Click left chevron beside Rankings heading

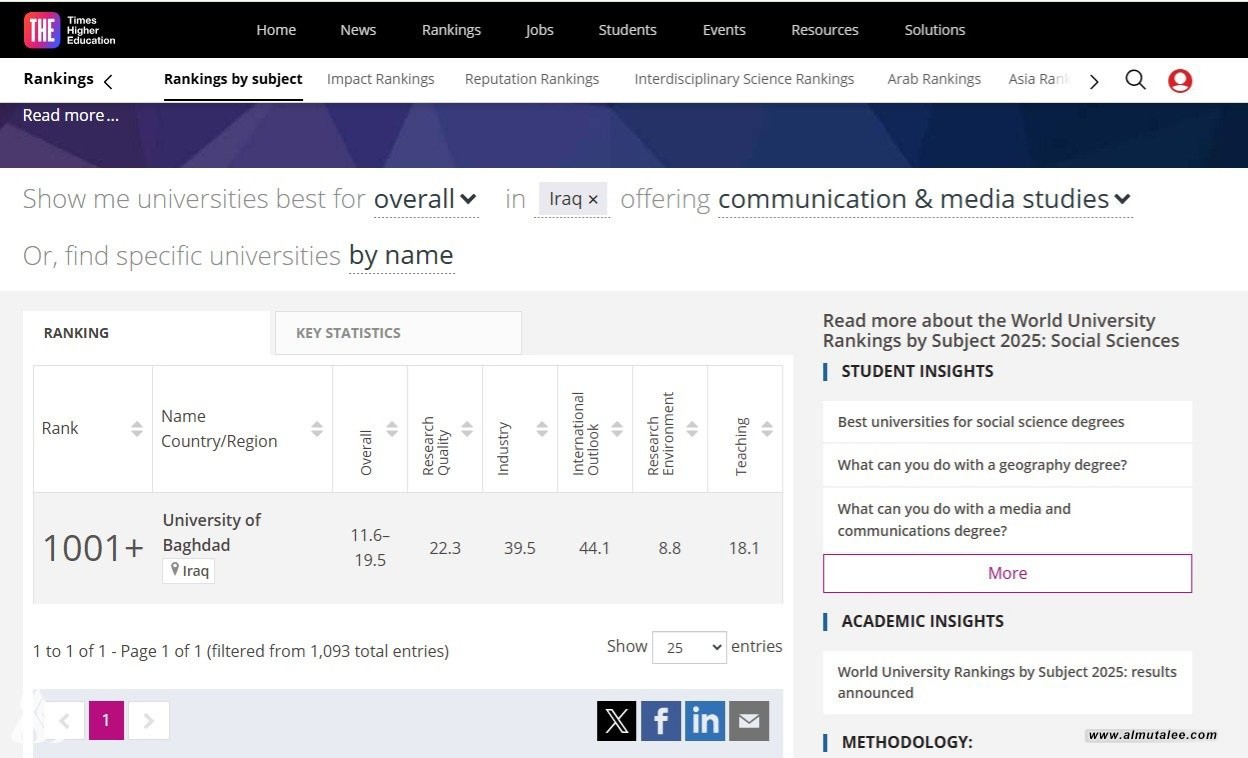[108, 81]
